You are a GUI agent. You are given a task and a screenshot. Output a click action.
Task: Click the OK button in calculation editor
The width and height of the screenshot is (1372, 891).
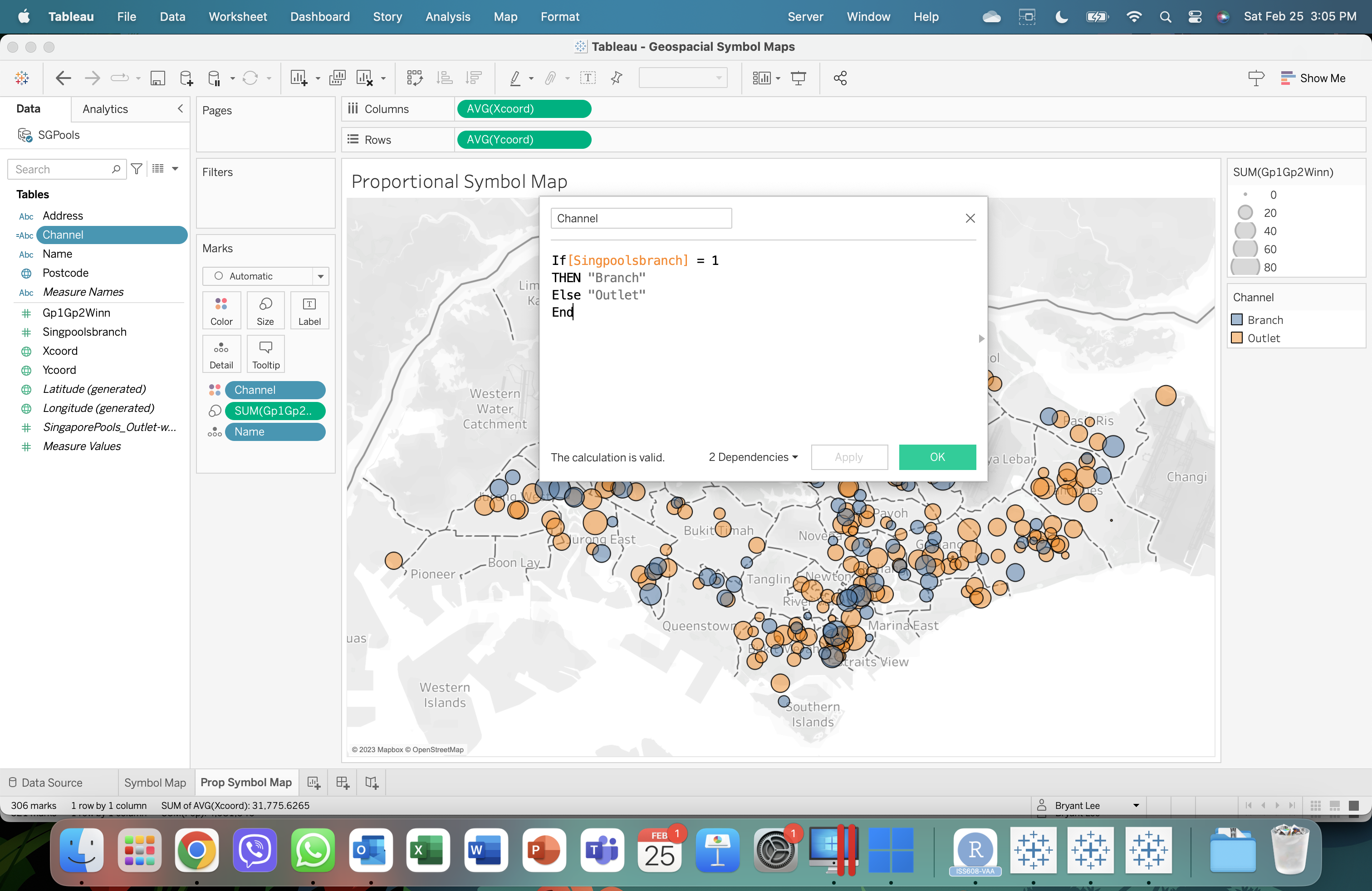[937, 457]
